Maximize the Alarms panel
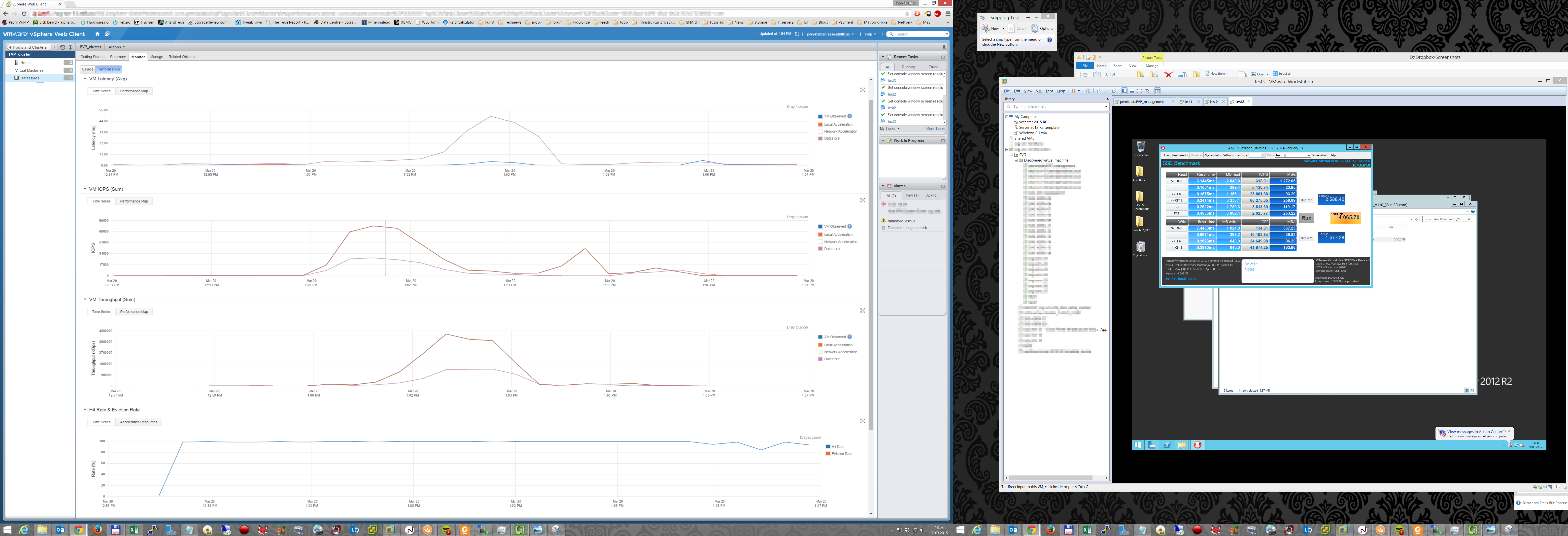The height and width of the screenshot is (536, 1568). tap(943, 186)
